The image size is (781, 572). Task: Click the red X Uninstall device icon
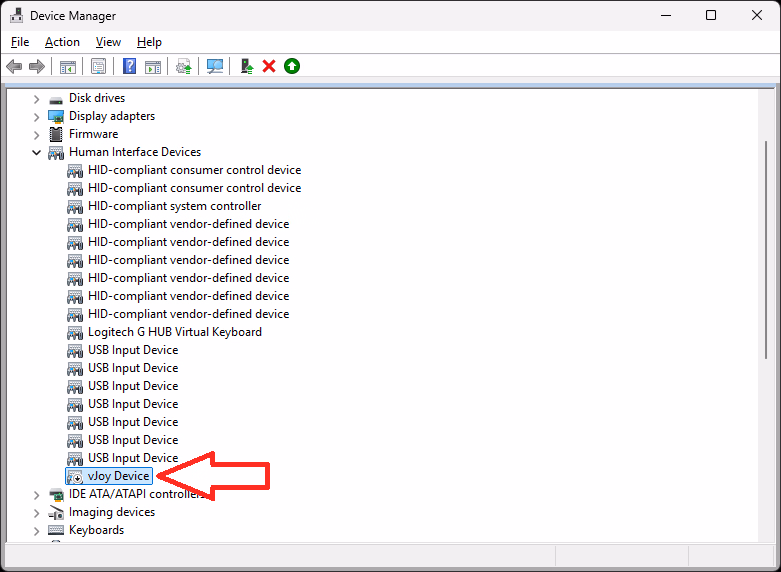[269, 66]
